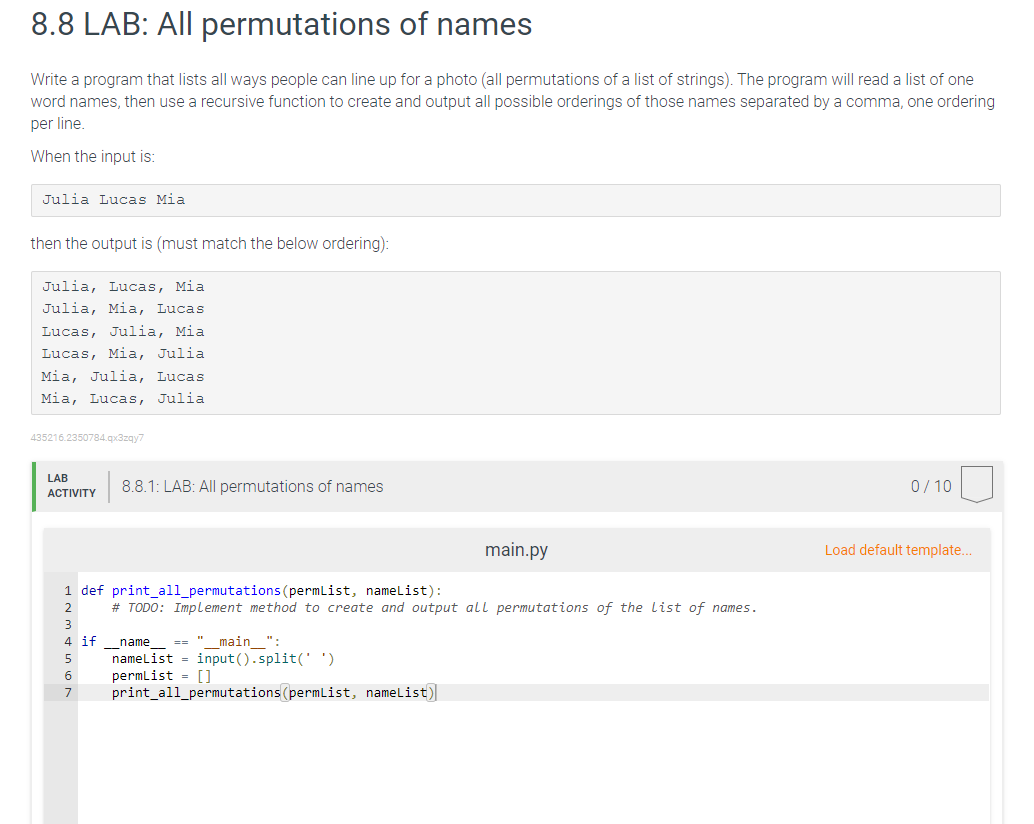Click the first output line Julia, Lucas, Mia
Viewport: 1034px width, 824px height.
point(123,286)
